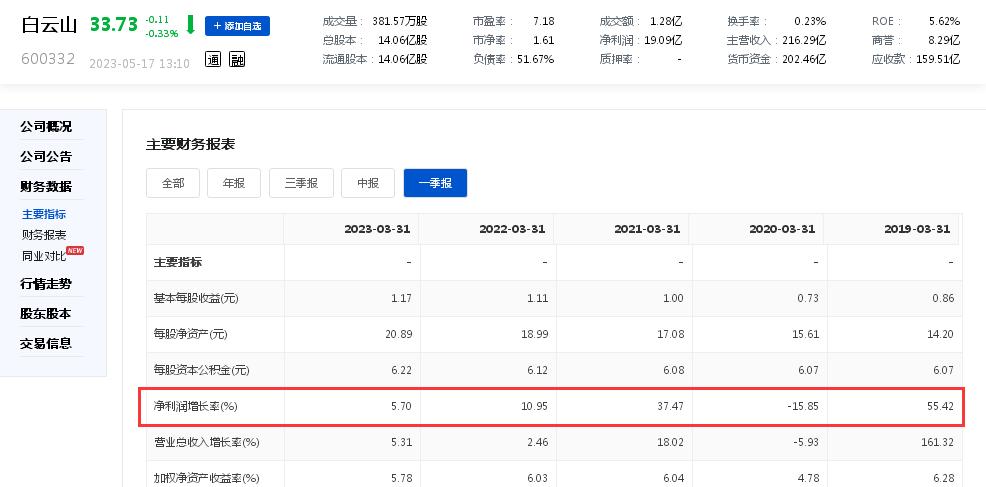Open 股东股本 in the sidebar
The image size is (986, 487).
(x=46, y=313)
